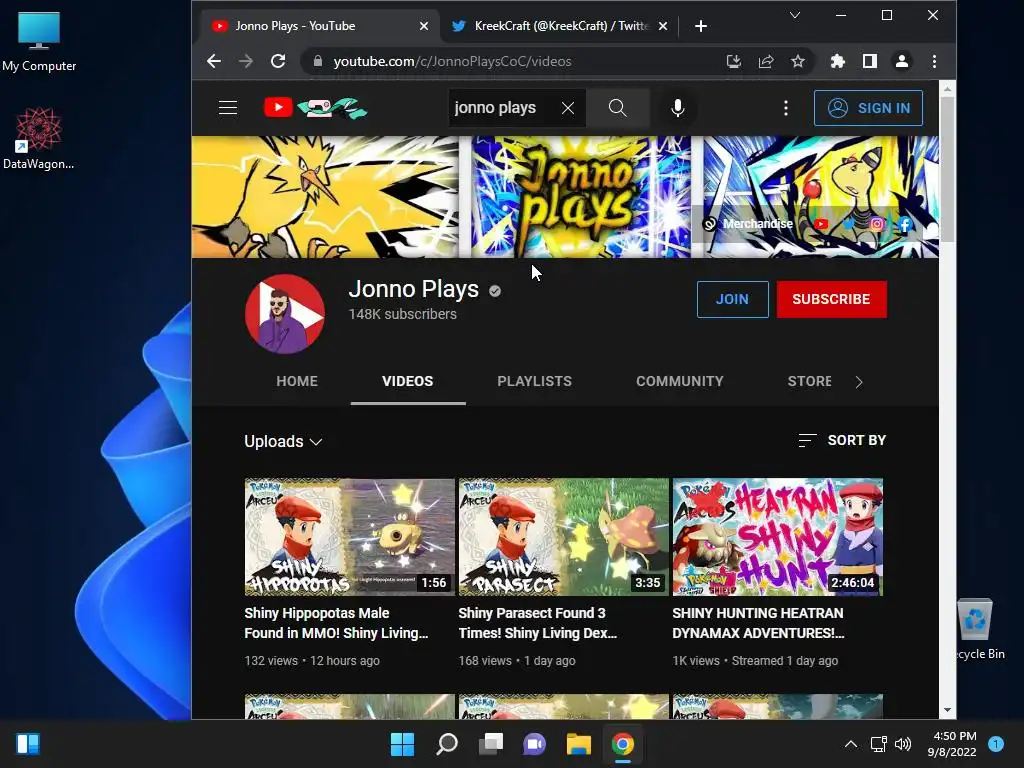Click the '148K subscribers' text

(x=402, y=314)
